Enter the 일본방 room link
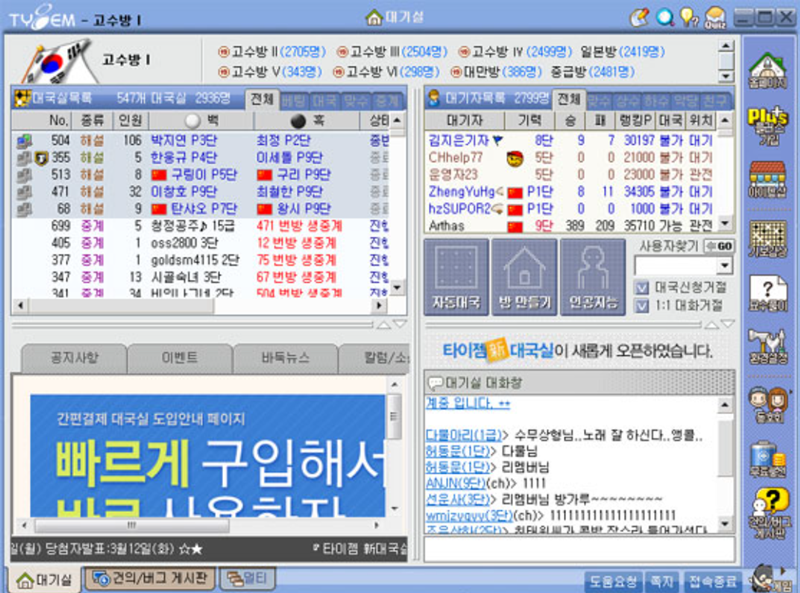The width and height of the screenshot is (800, 593). tap(622, 52)
